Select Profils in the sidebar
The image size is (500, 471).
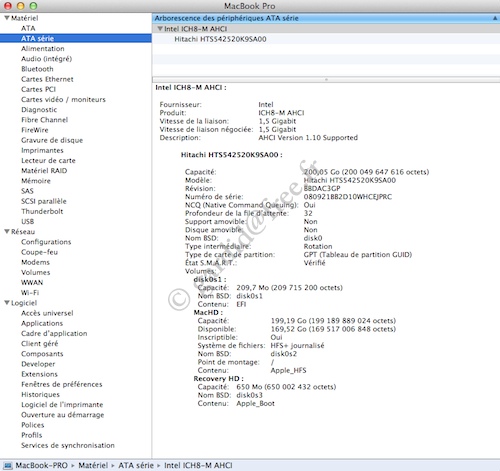32,435
